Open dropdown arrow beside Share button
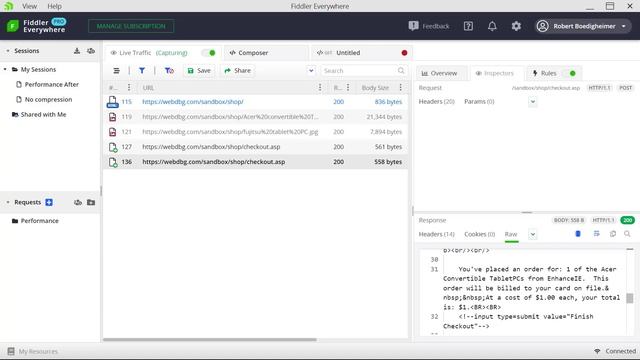Image resolution: width=640 pixels, height=360 pixels. tap(311, 71)
